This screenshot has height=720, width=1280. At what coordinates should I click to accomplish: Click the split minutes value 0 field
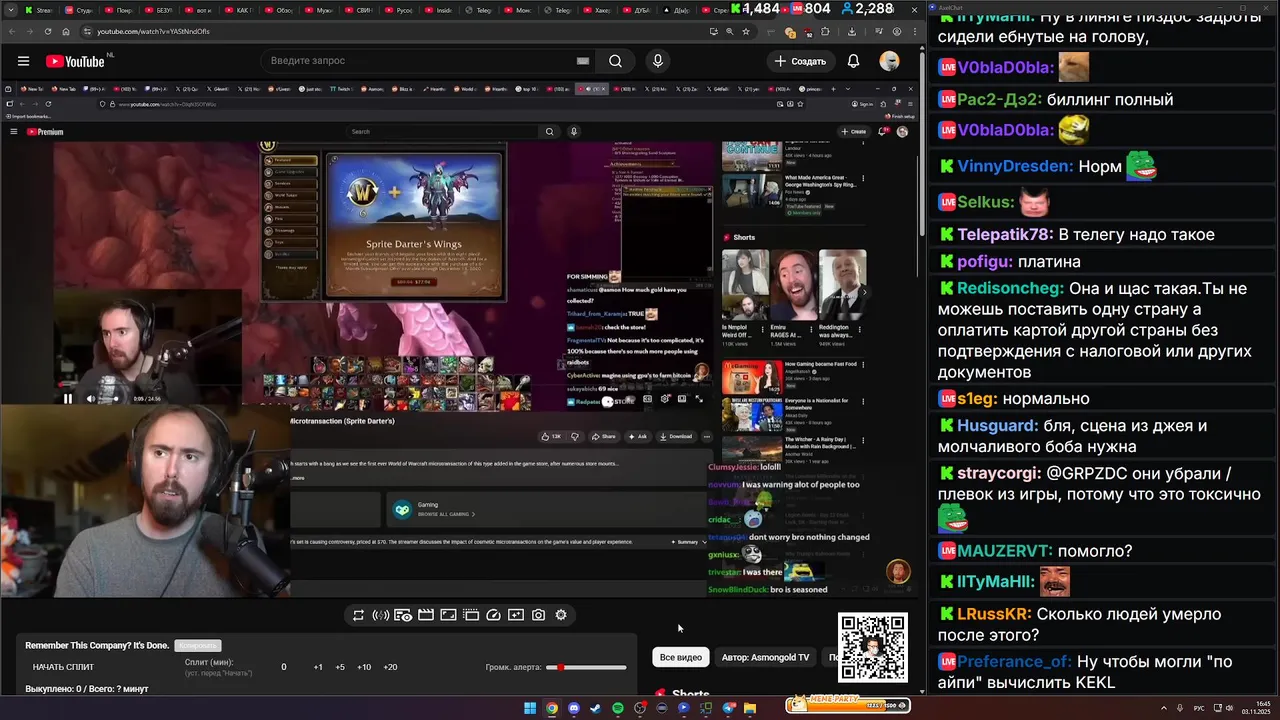coord(283,667)
